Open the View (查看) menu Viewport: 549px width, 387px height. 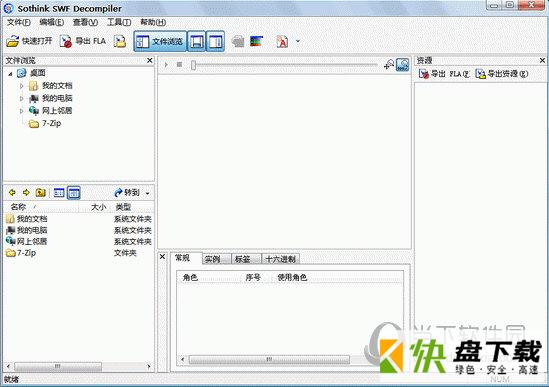click(85, 22)
